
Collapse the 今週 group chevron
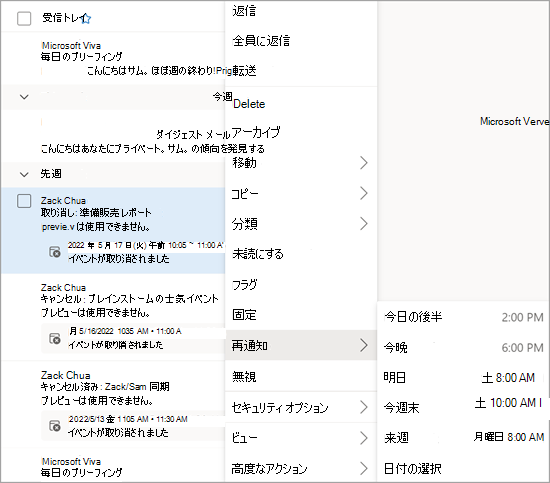pos(24,97)
